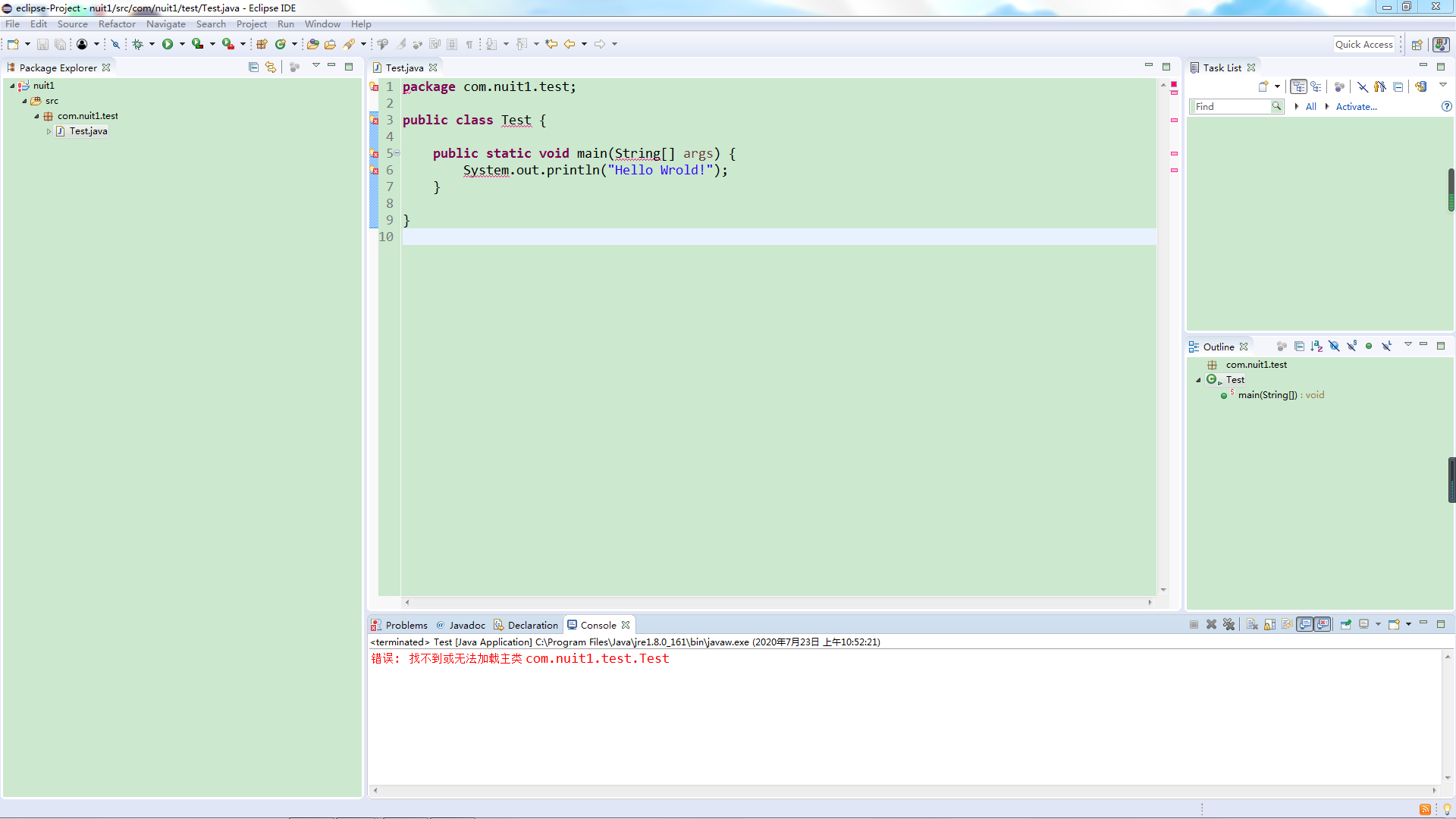Open Package Explorer View Menu triangle

315,66
